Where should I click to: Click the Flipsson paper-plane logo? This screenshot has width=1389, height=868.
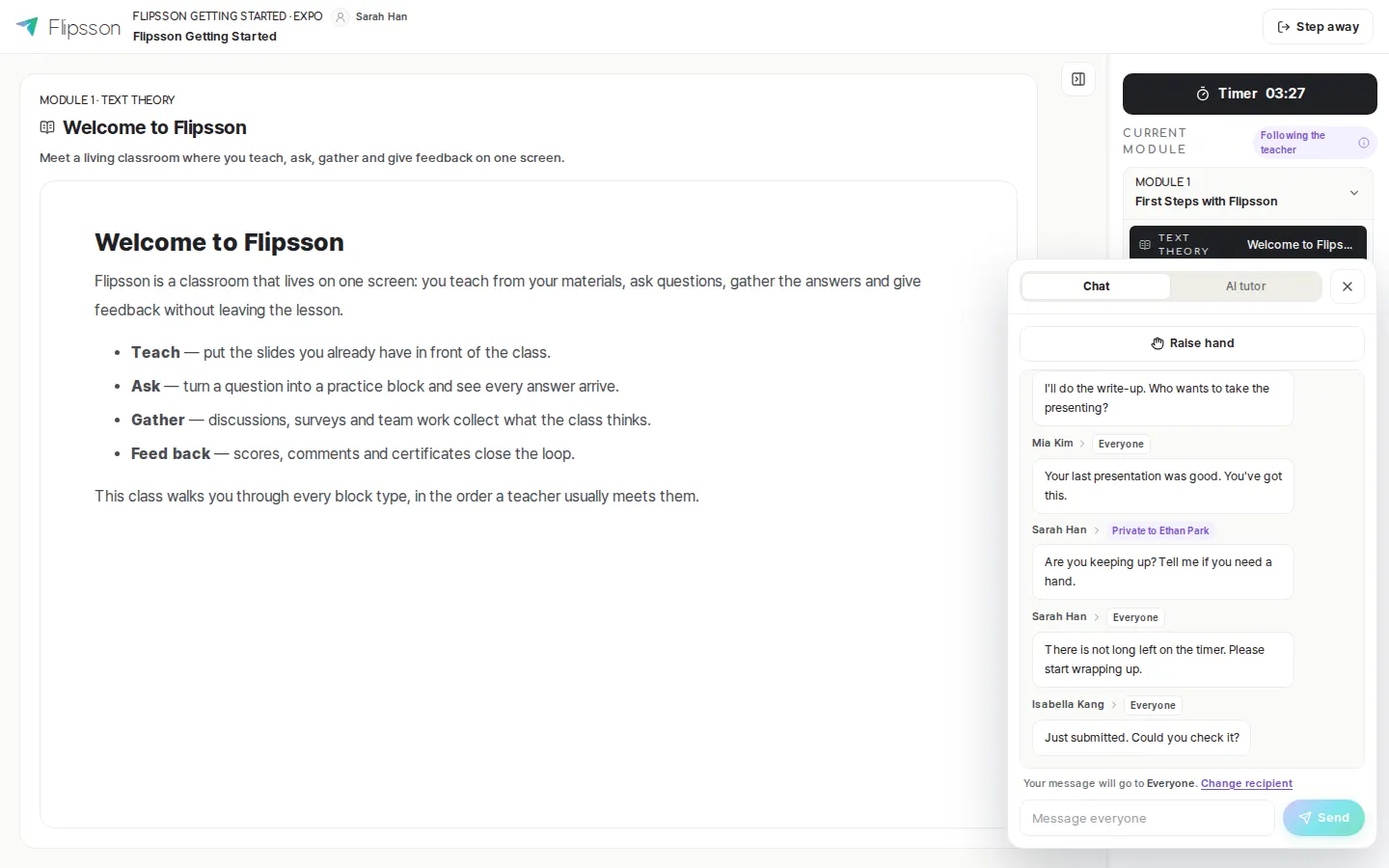pyautogui.click(x=27, y=27)
